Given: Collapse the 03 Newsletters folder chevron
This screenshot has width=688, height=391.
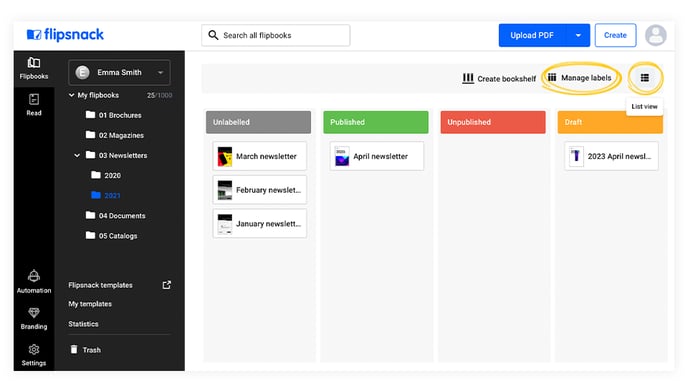Looking at the screenshot, I should click(77, 155).
